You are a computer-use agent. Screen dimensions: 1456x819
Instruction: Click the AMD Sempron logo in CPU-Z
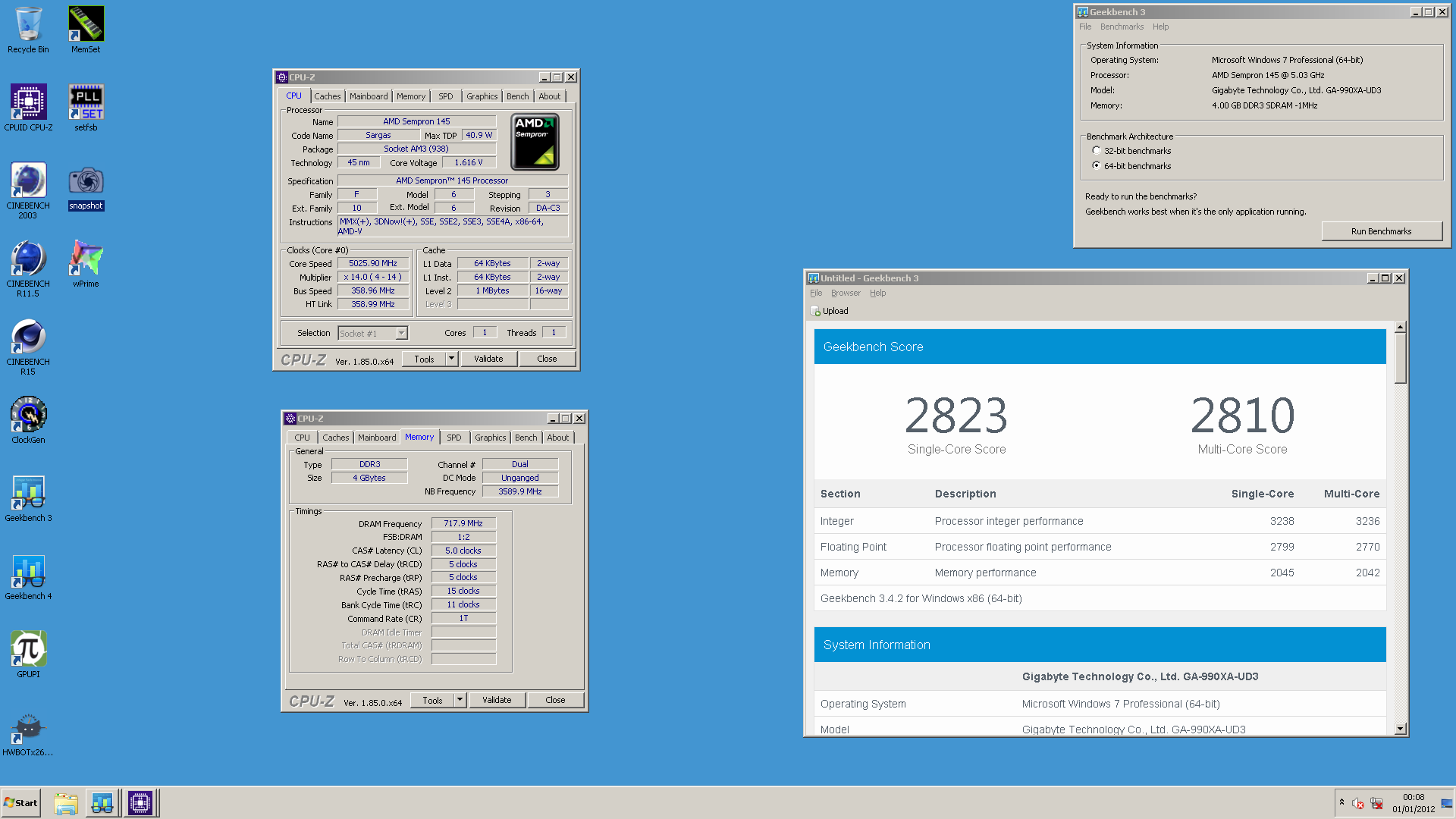click(535, 142)
